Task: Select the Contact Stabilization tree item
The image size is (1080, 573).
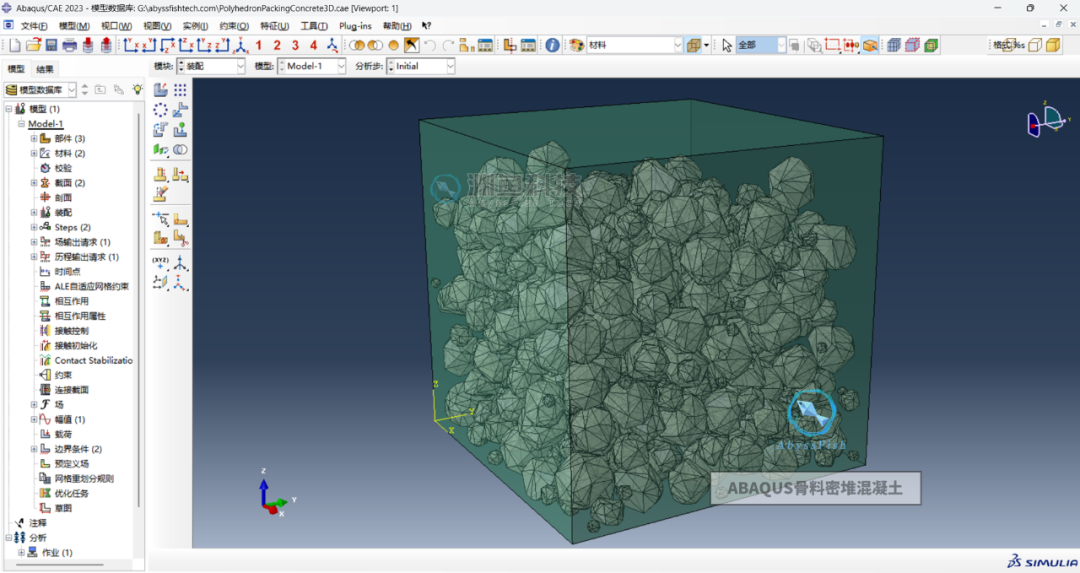Action: coord(93,360)
